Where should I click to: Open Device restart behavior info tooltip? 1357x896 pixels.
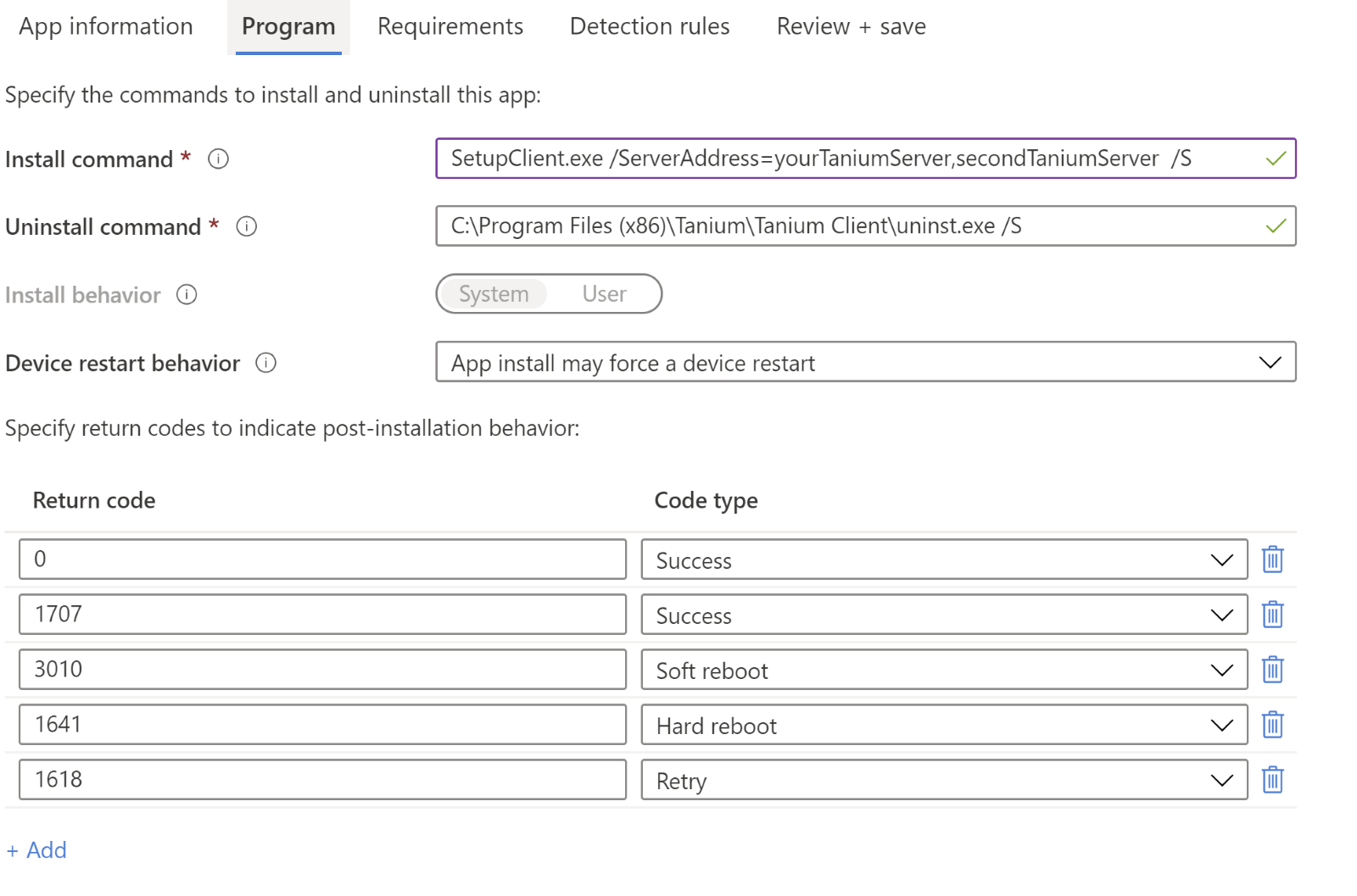265,363
